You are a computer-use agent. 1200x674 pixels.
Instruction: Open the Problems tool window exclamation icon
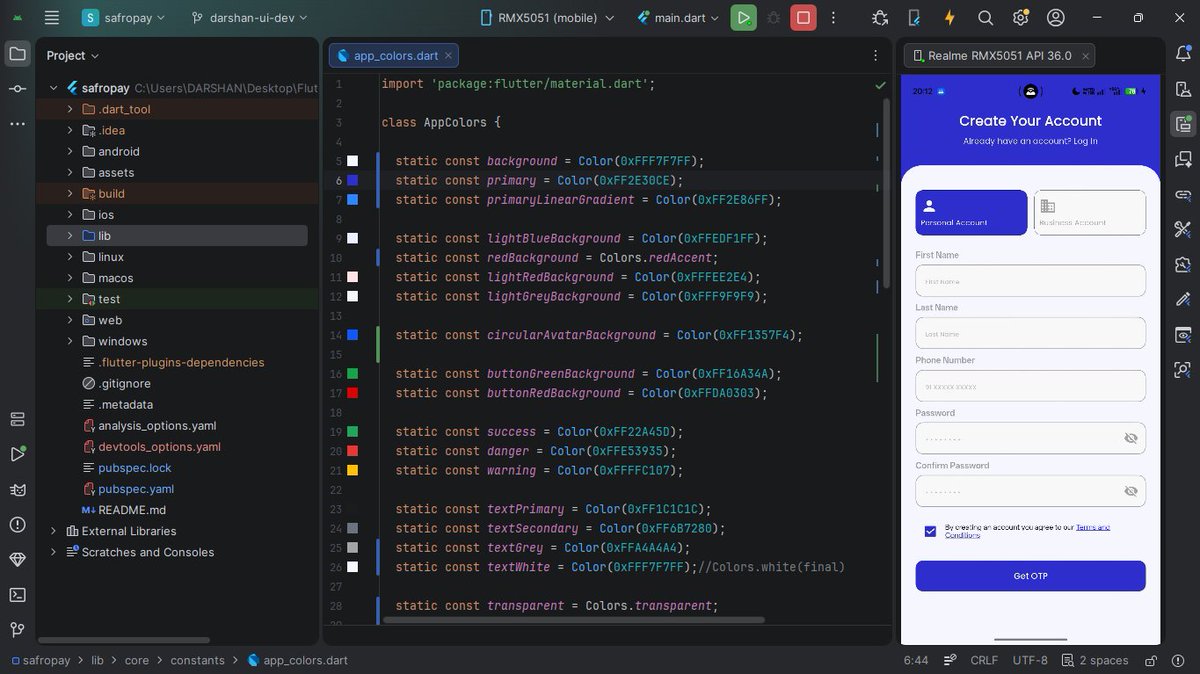tap(17, 524)
